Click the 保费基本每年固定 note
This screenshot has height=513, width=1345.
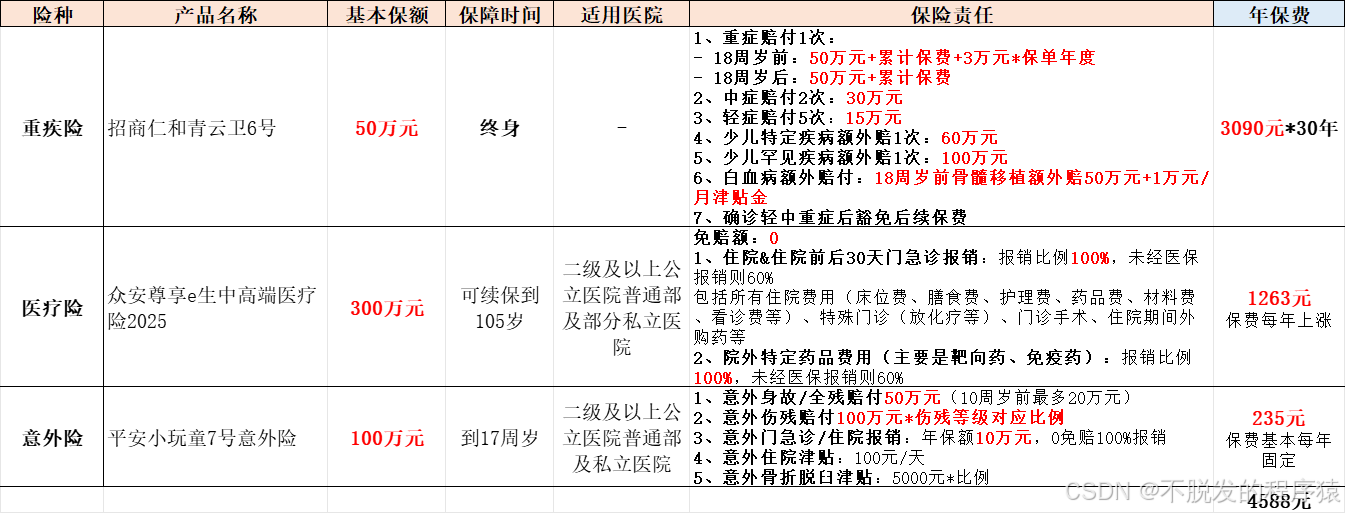pos(1279,449)
